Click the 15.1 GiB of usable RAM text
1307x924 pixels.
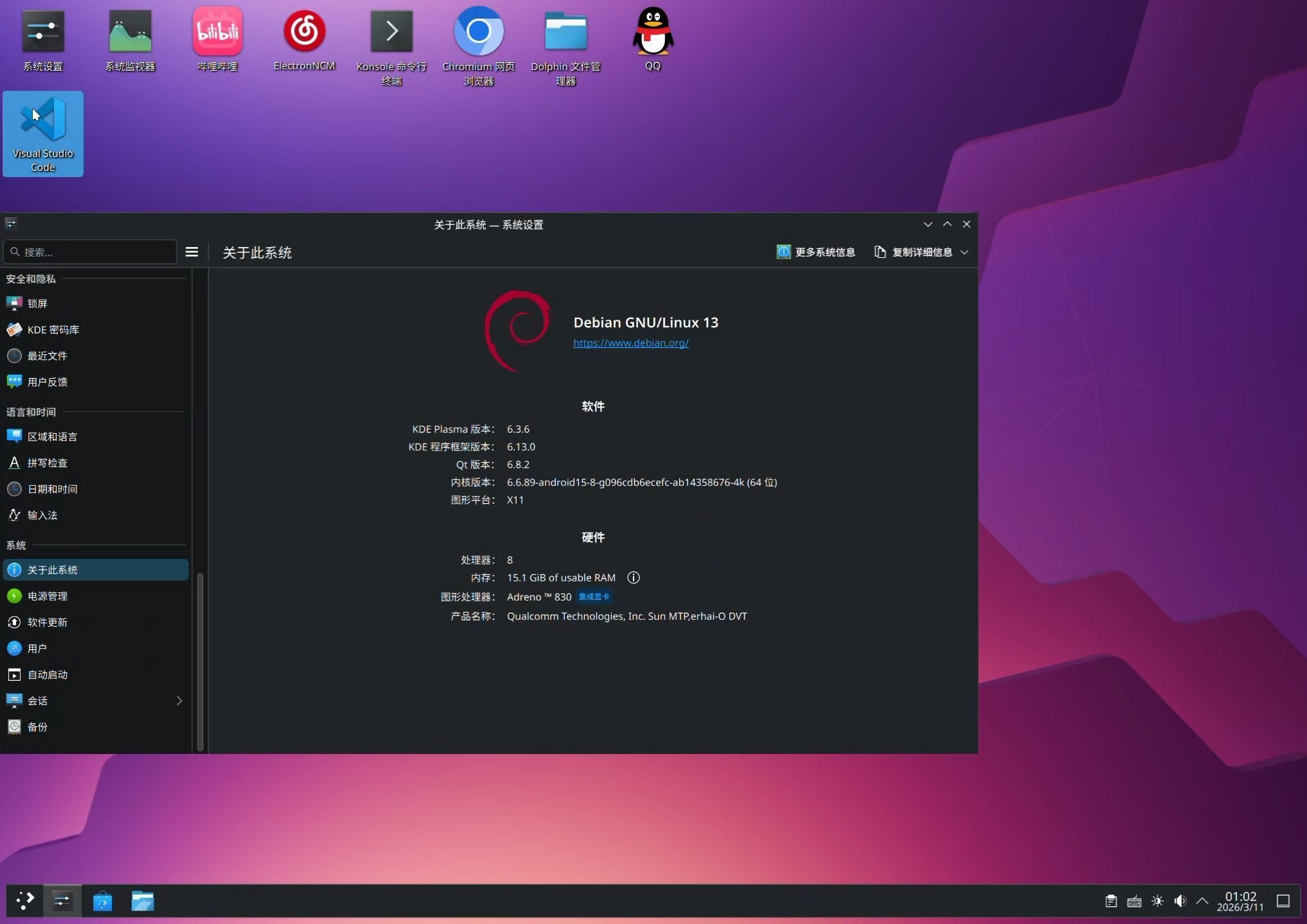(x=561, y=577)
